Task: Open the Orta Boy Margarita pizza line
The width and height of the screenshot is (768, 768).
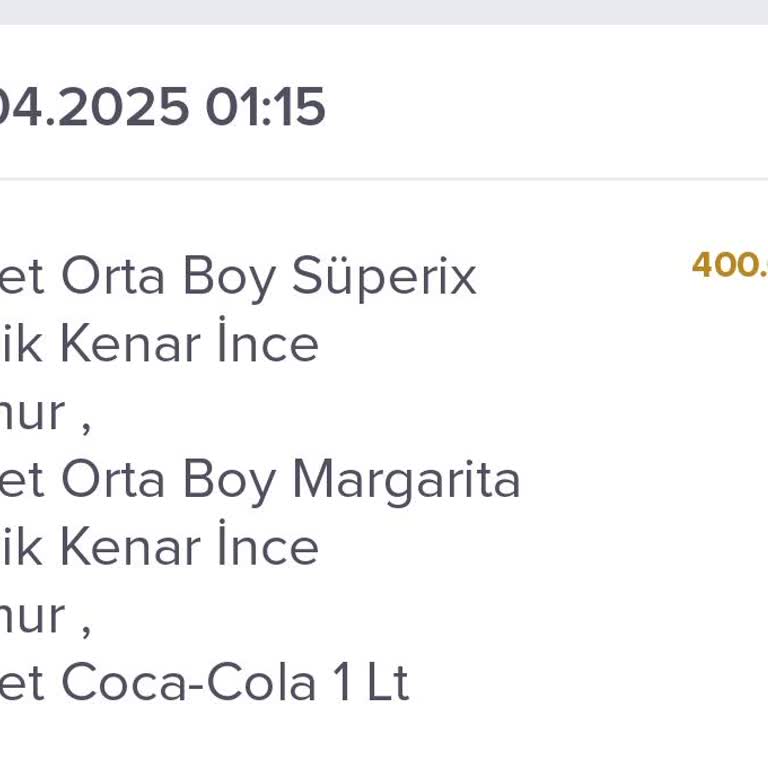Action: click(x=260, y=480)
